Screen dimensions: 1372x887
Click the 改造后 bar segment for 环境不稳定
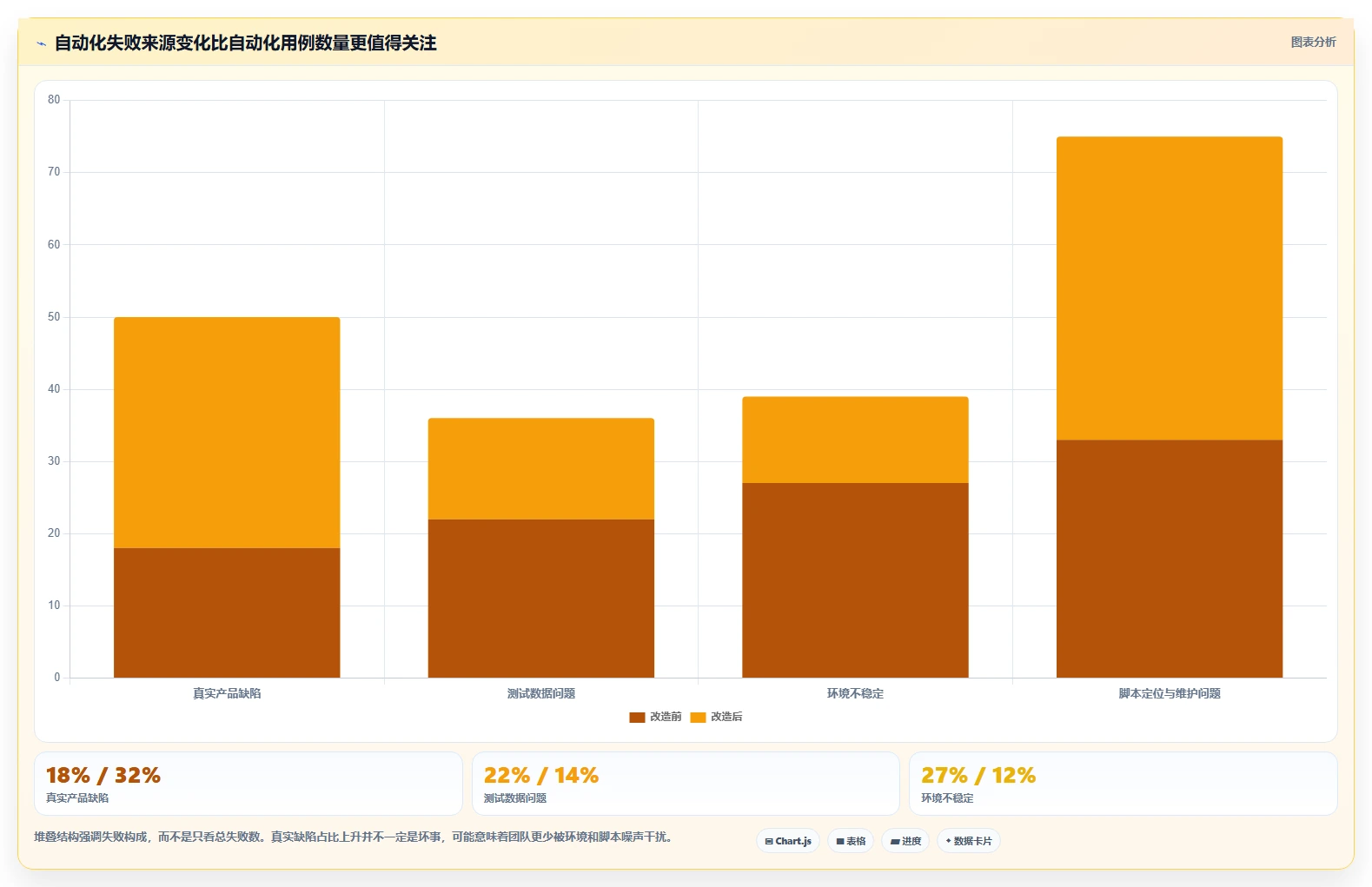tap(855, 440)
